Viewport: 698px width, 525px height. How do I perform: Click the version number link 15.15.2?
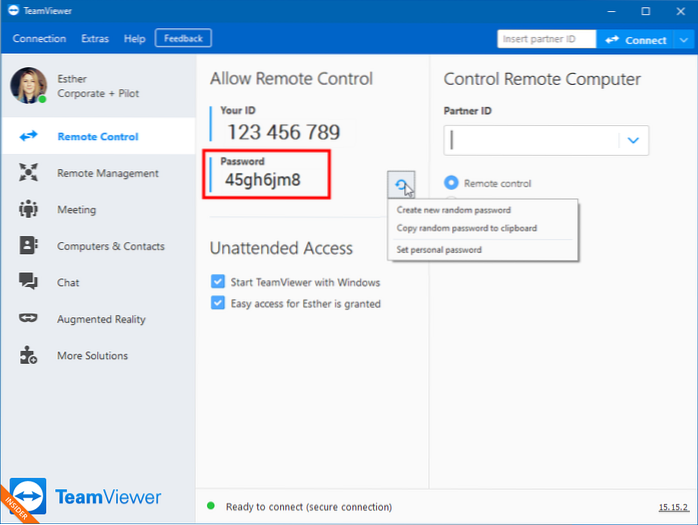670,507
